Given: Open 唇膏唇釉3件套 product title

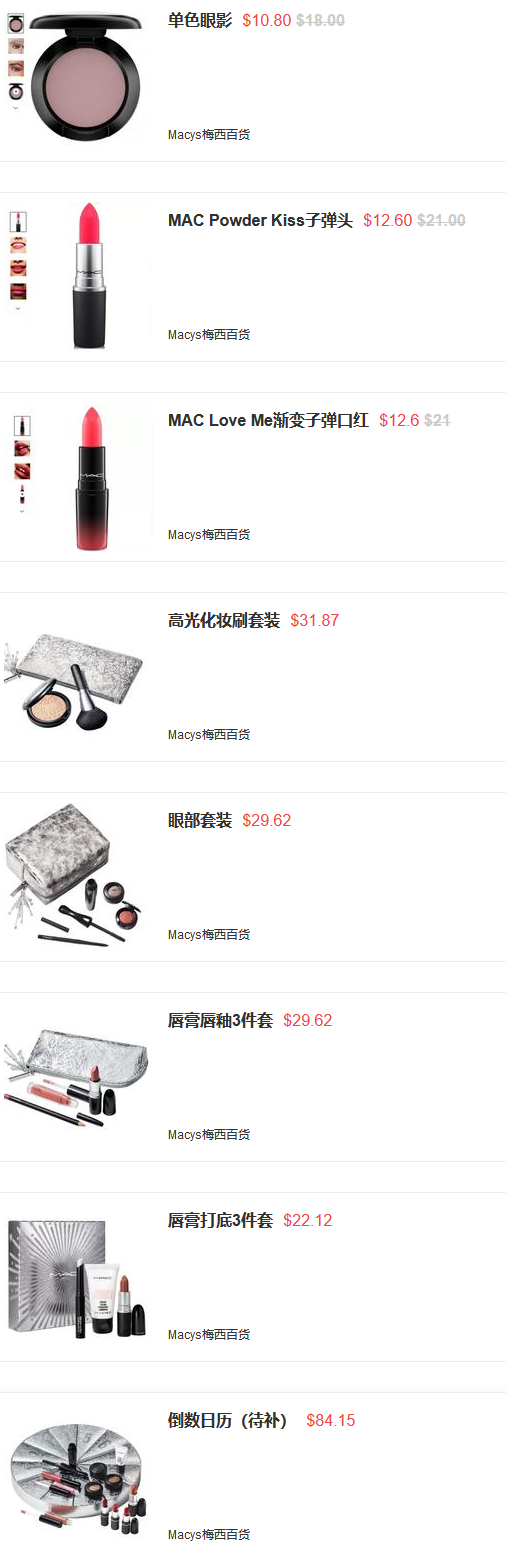Looking at the screenshot, I should [220, 1020].
